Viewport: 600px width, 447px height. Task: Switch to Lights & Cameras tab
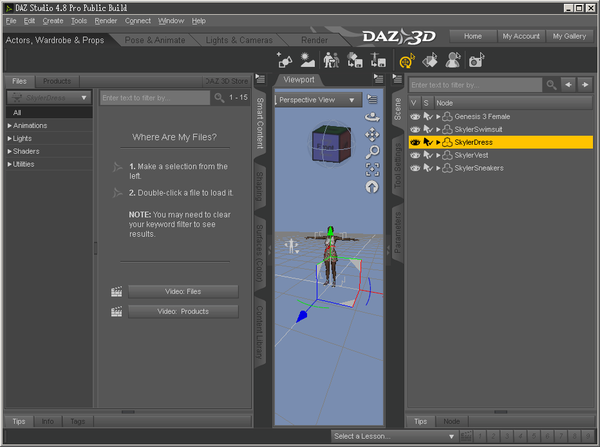[239, 40]
